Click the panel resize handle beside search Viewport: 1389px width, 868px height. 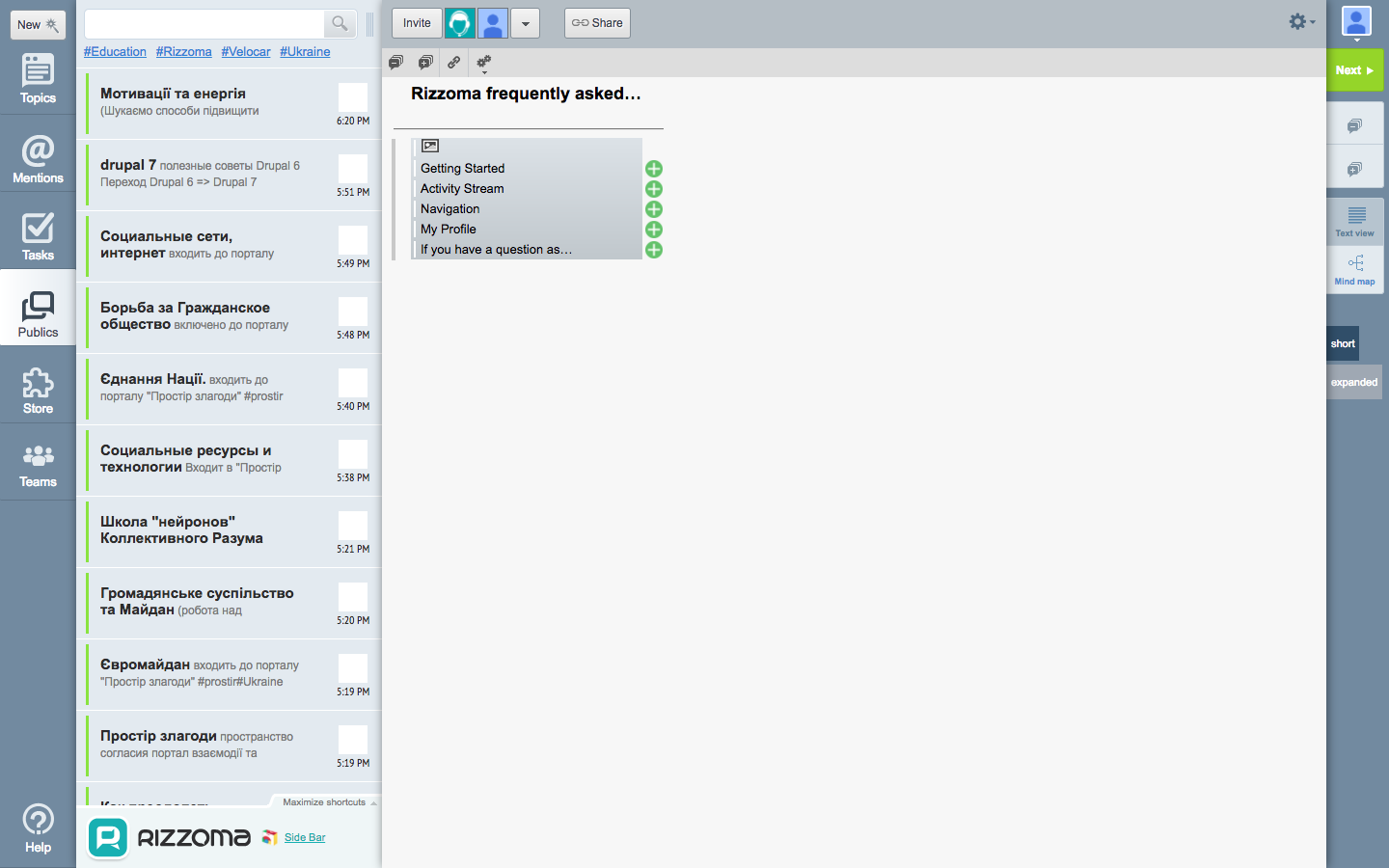tap(369, 24)
